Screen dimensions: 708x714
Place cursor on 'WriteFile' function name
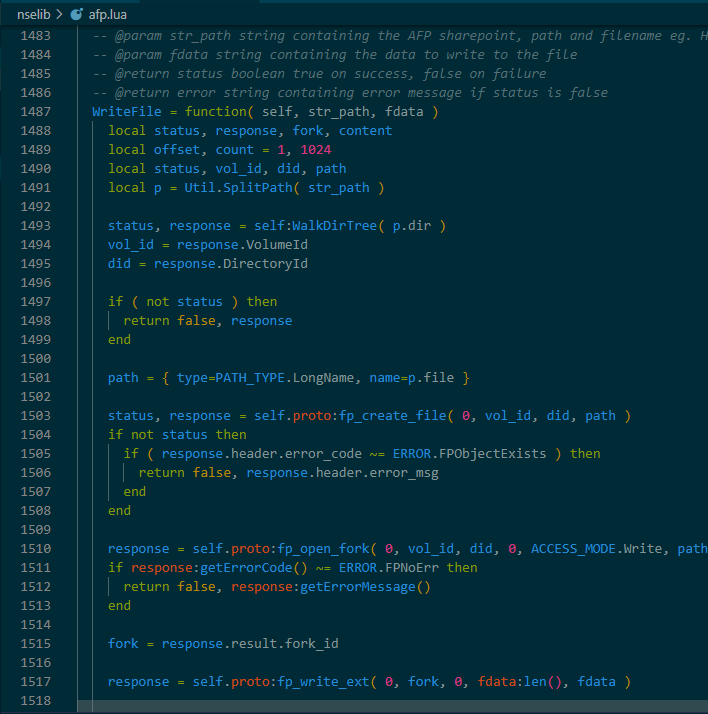[127, 112]
